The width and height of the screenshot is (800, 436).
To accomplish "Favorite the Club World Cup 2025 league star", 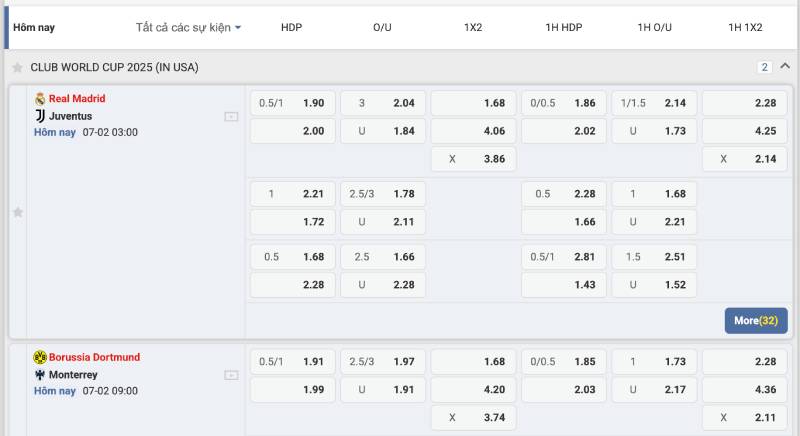I will (17, 67).
